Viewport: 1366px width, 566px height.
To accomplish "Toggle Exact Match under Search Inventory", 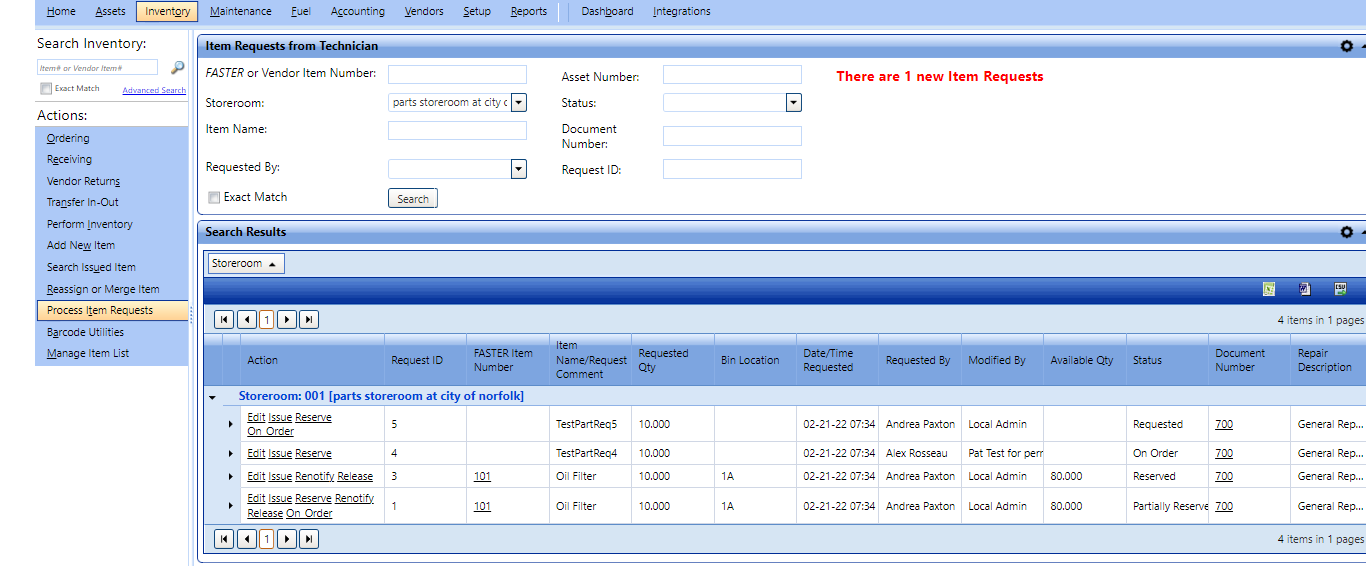I will [46, 89].
